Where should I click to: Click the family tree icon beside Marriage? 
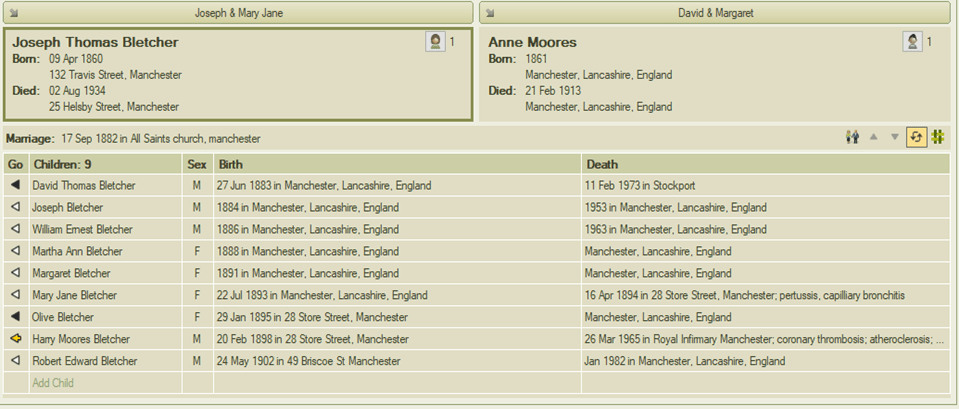pyautogui.click(x=938, y=138)
